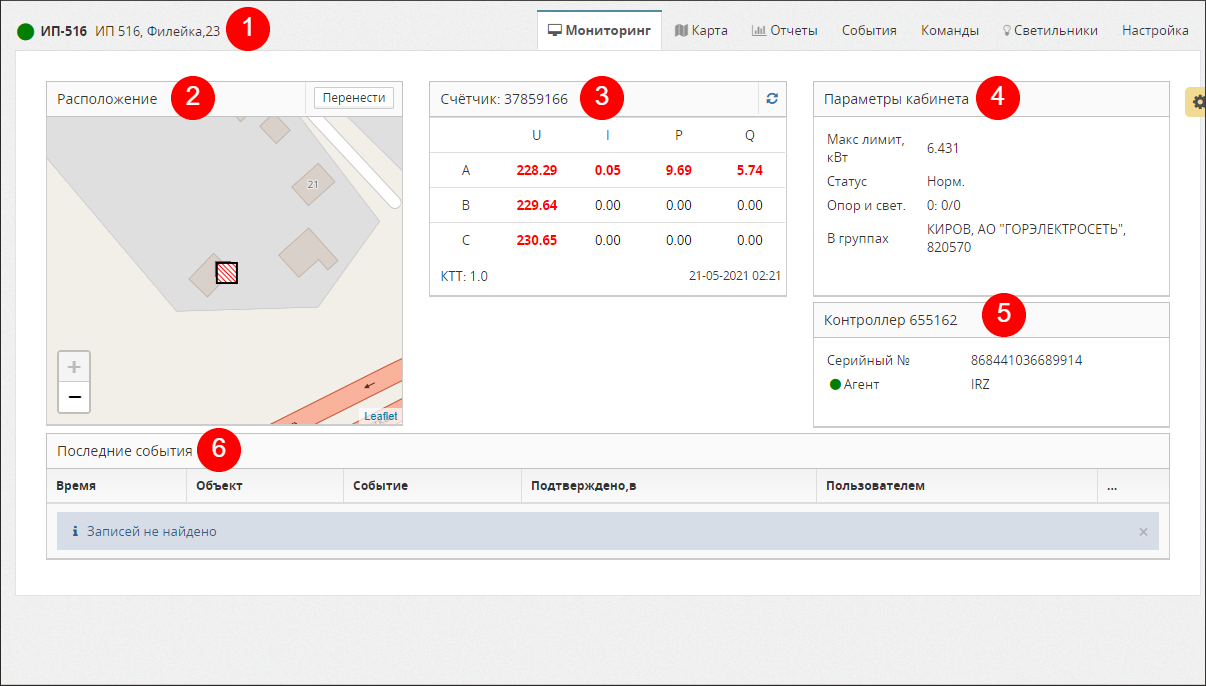This screenshot has height=686, width=1206.
Task: Zoom out on the map
Action: coord(74,397)
